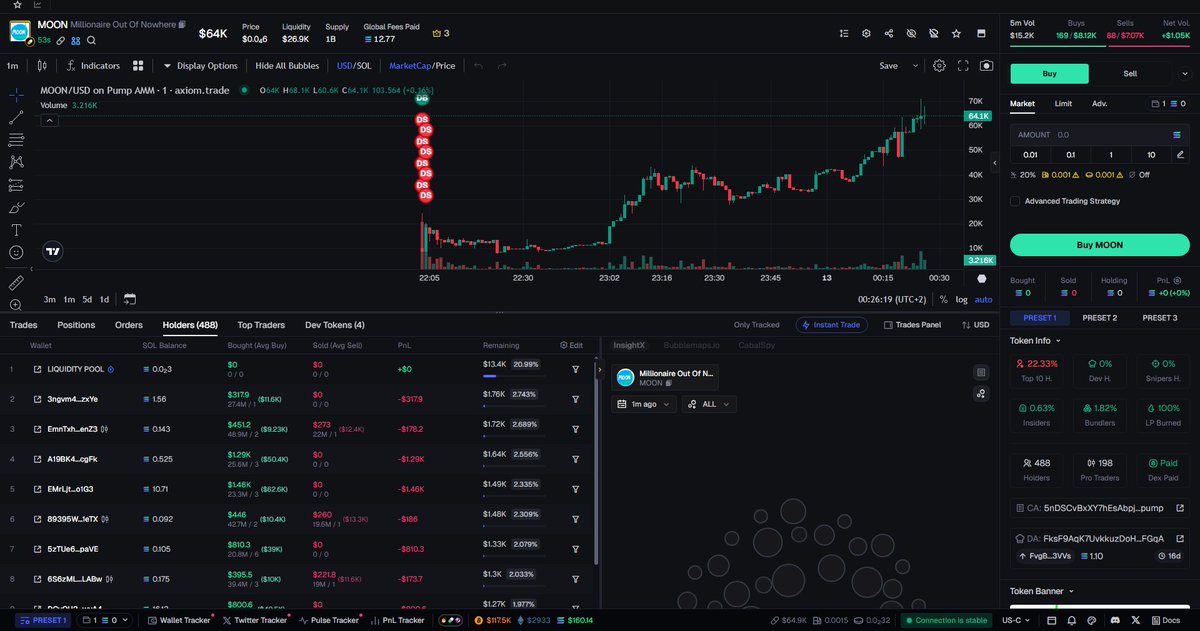
Task: Filter holder 3ngvm4...zxYe with funnel icon
Action: click(576, 399)
